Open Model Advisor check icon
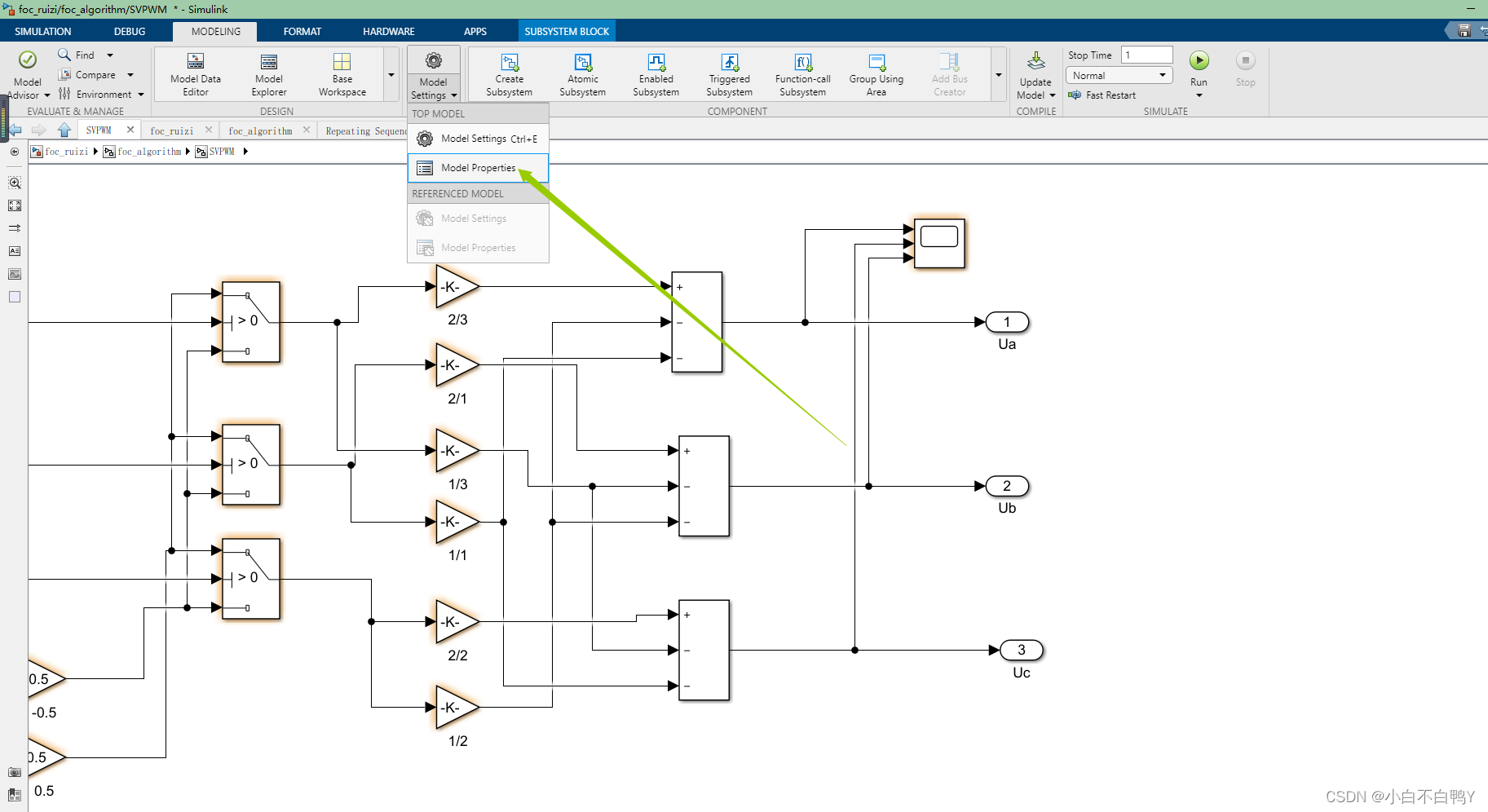The image size is (1488, 812). tap(28, 60)
